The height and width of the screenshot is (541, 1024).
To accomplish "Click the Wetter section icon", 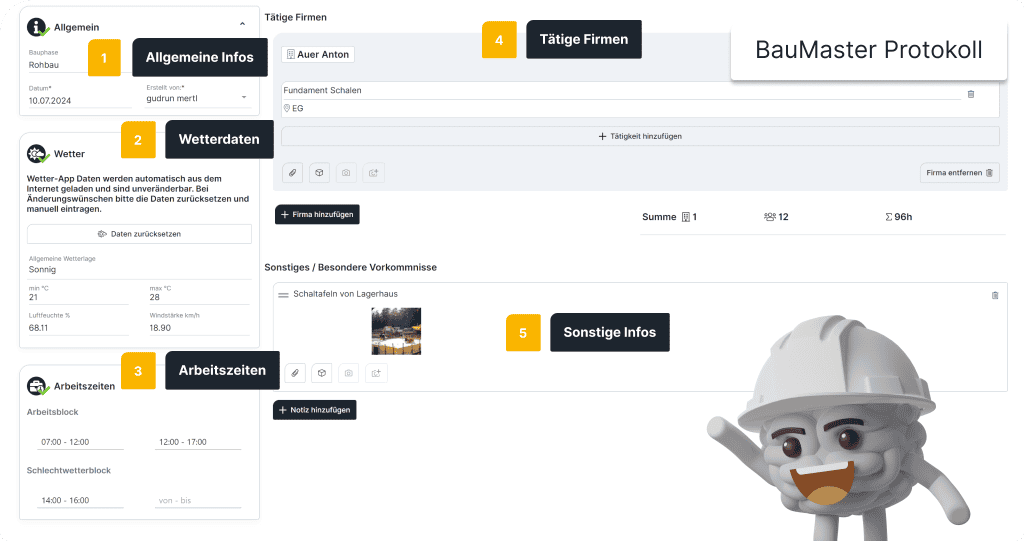I will tap(37, 154).
